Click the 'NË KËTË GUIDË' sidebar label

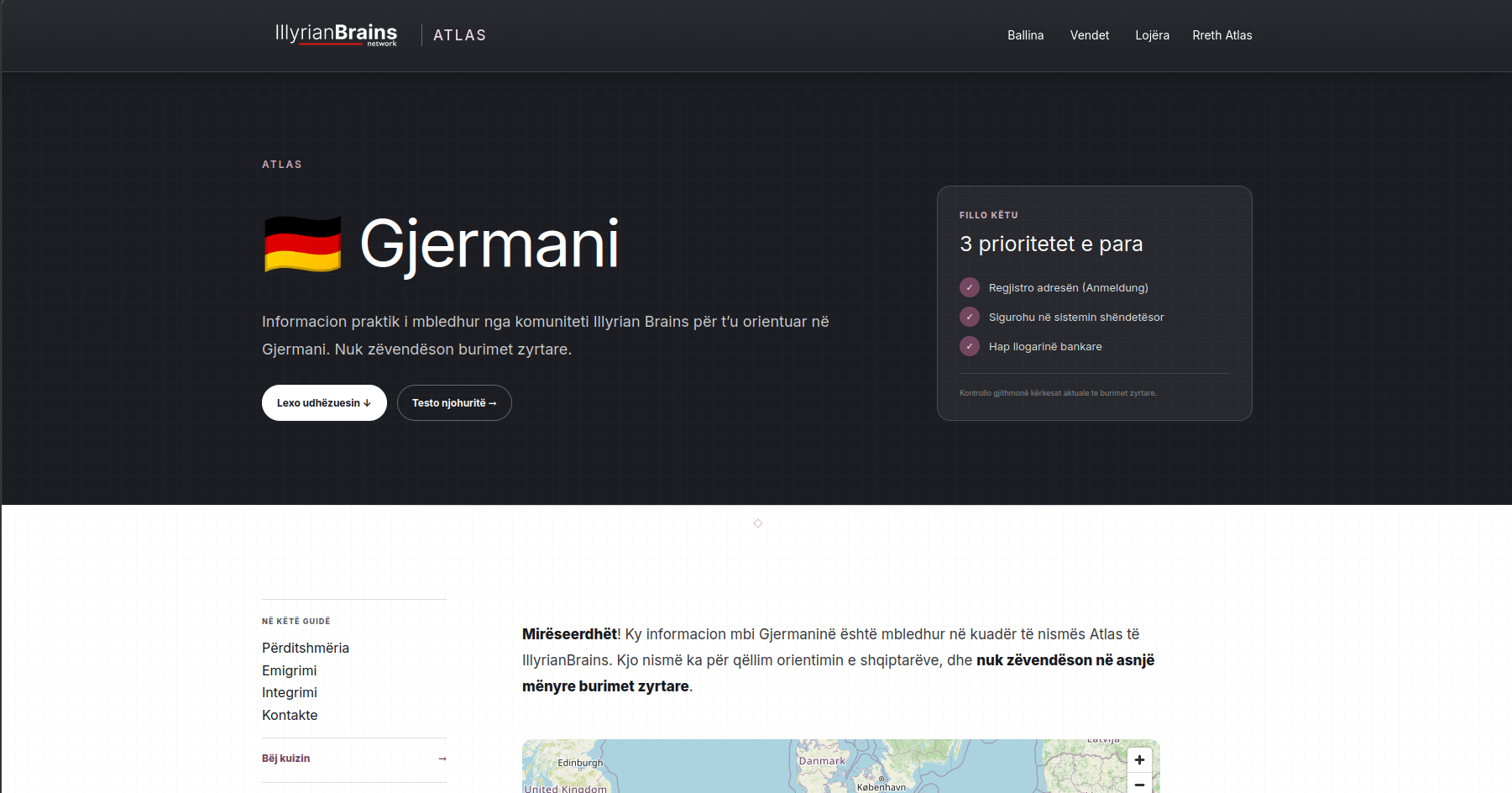(296, 621)
